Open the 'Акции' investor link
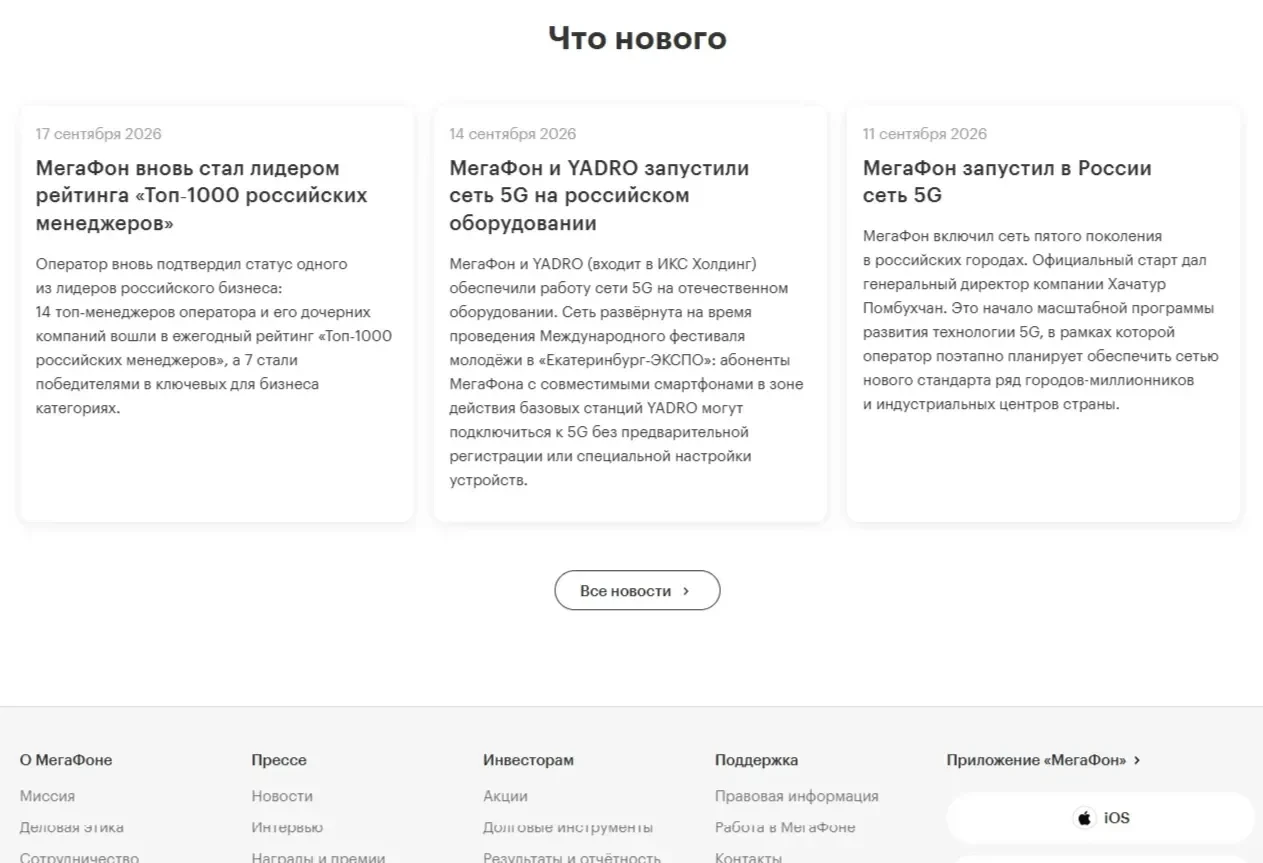Image resolution: width=1263 pixels, height=863 pixels. [505, 796]
